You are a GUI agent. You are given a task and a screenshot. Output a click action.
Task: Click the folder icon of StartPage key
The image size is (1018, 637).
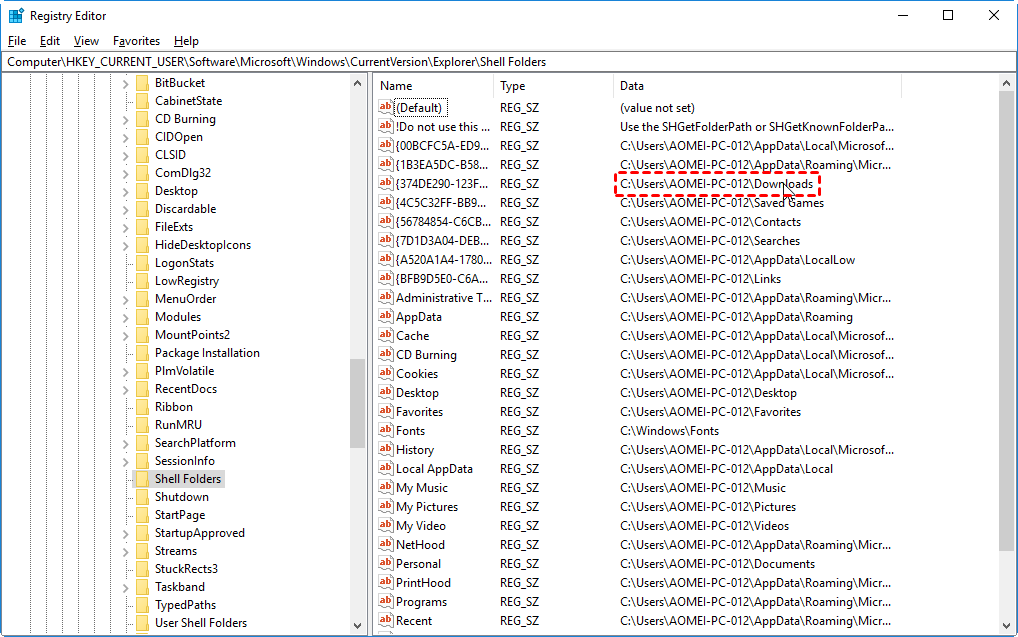[142, 515]
